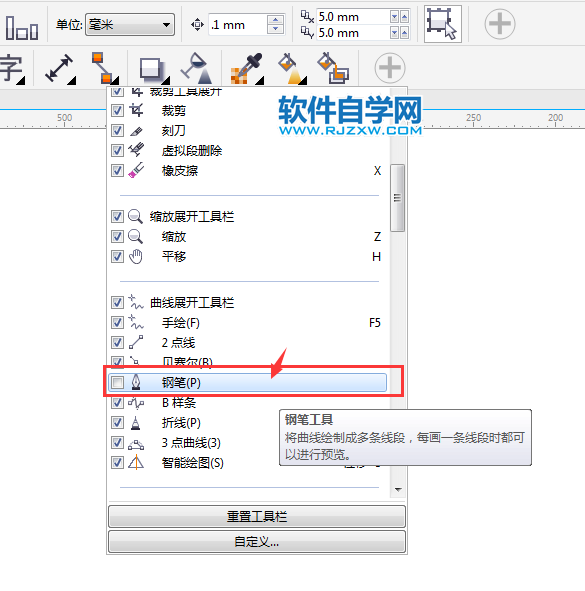Increase the nudge distance .1 mm value
Image resolution: width=585 pixels, height=591 pixels.
click(x=275, y=20)
